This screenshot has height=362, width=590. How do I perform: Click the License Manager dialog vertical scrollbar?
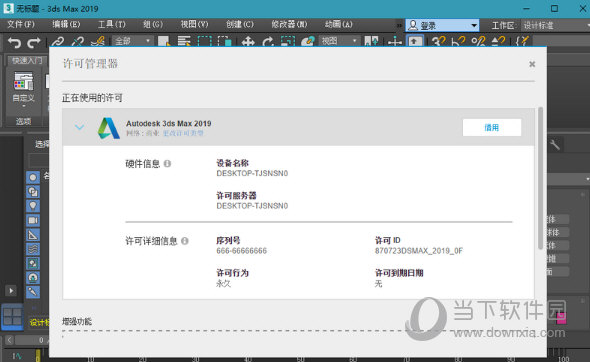[x=540, y=178]
